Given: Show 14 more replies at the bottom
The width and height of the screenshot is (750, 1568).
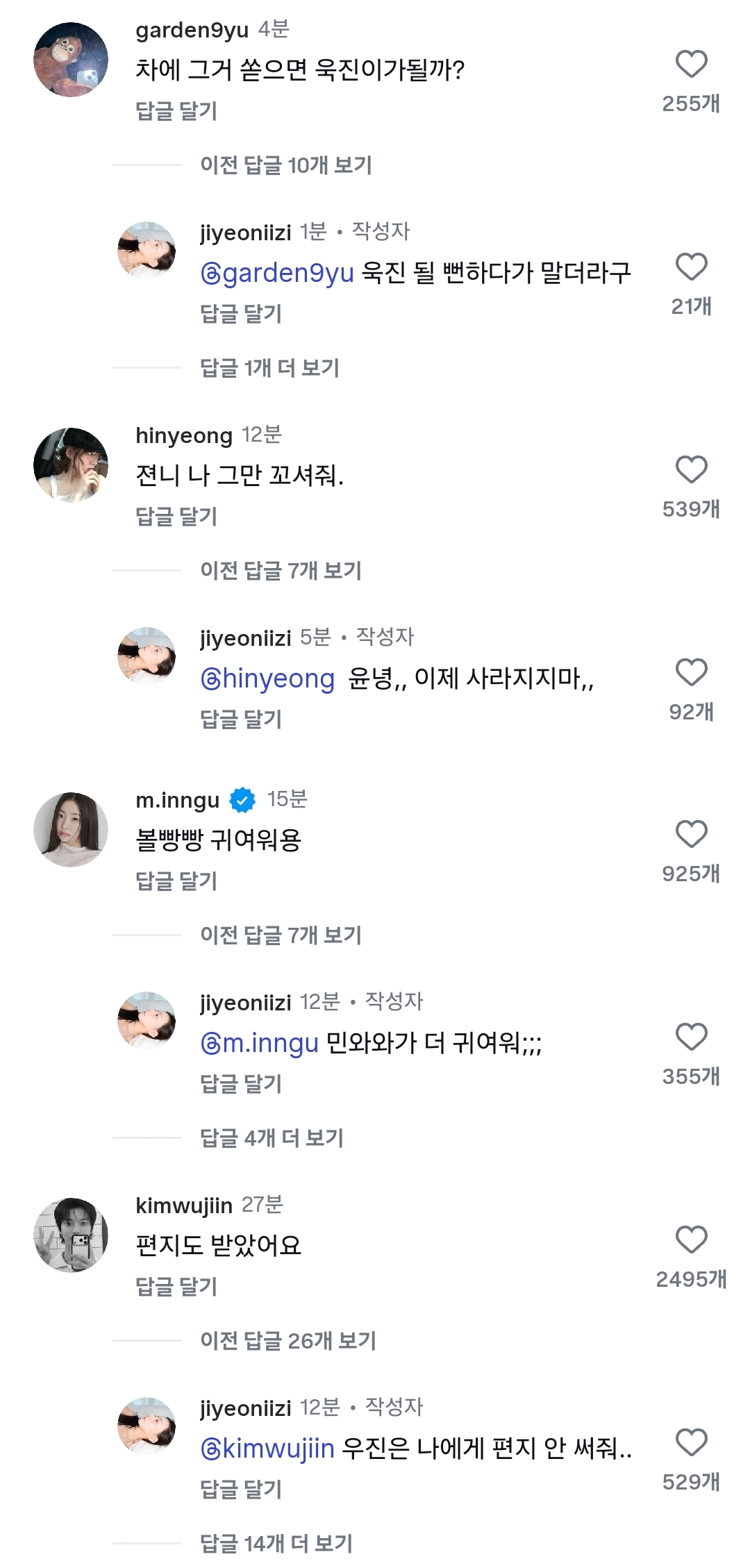Looking at the screenshot, I should pos(276,1544).
